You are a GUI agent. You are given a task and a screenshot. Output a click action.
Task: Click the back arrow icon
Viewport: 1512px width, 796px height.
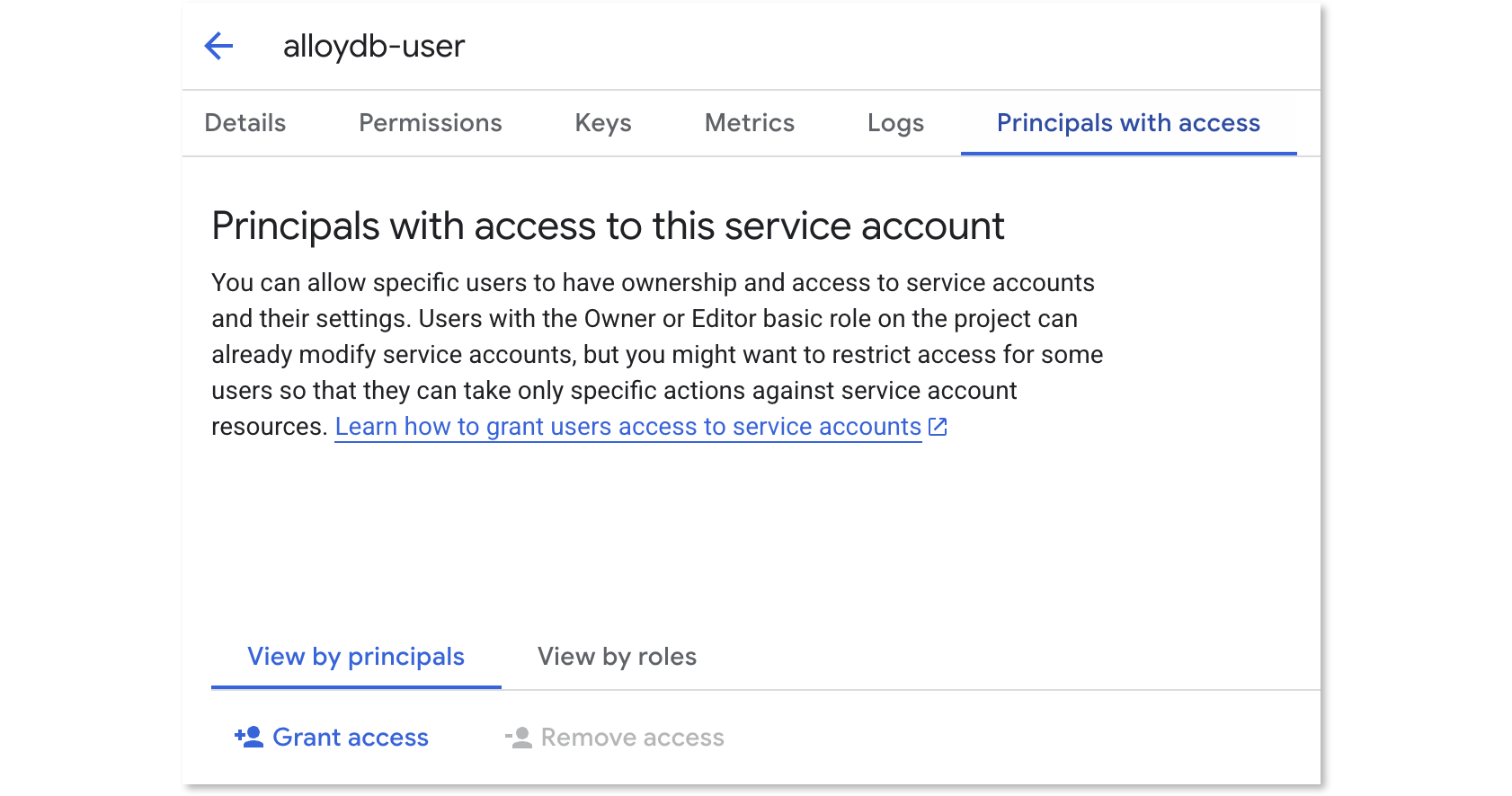coord(218,46)
